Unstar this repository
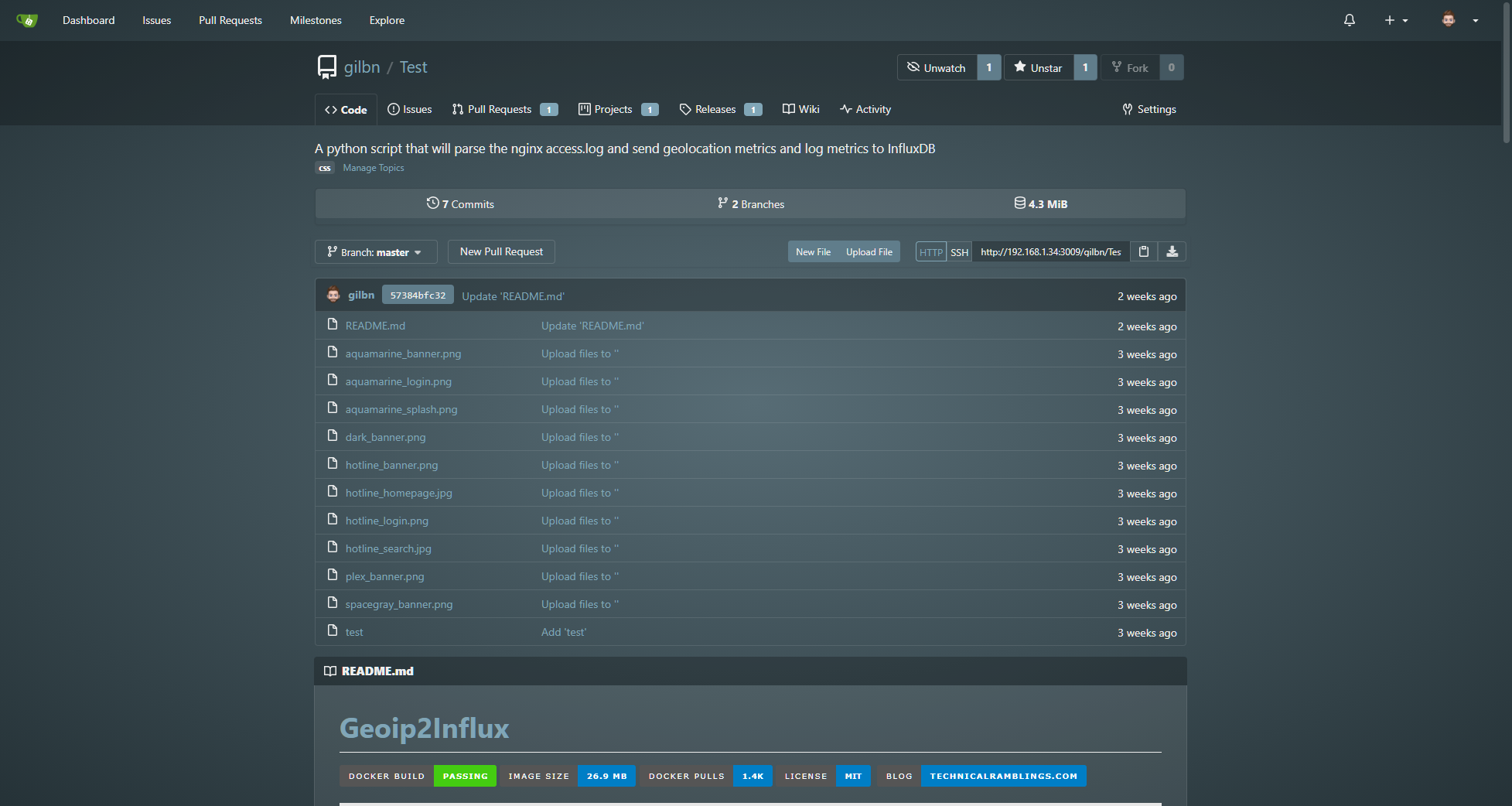Image resolution: width=1512 pixels, height=806 pixels. 1039,67
